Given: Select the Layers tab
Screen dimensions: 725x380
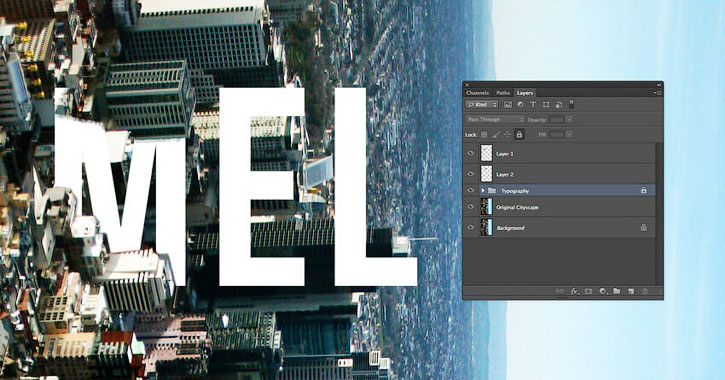Looking at the screenshot, I should 525,93.
